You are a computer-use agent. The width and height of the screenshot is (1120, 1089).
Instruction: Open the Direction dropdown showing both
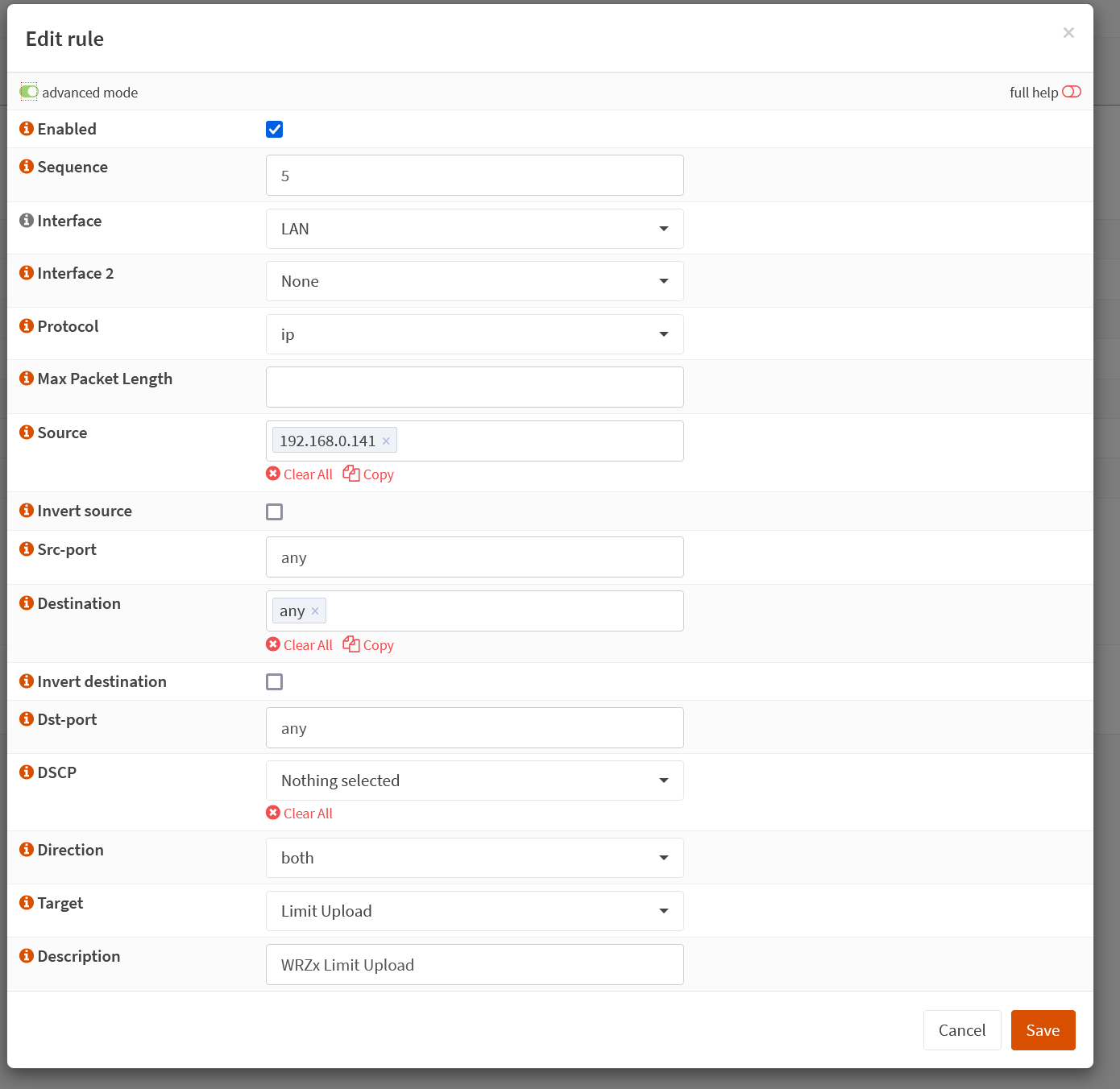point(475,858)
